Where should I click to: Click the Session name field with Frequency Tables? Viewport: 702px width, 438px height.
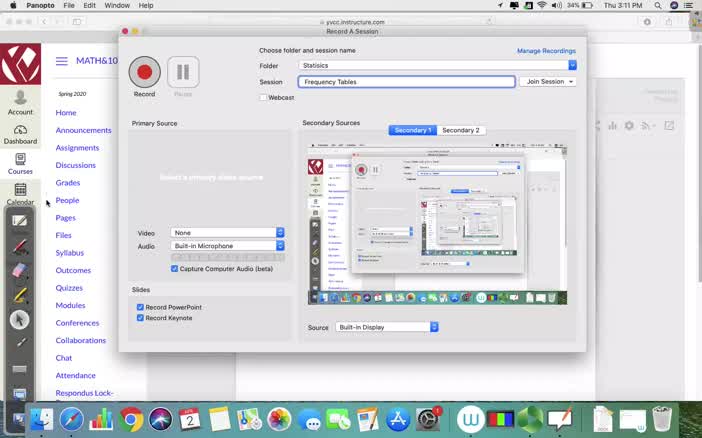click(x=407, y=82)
